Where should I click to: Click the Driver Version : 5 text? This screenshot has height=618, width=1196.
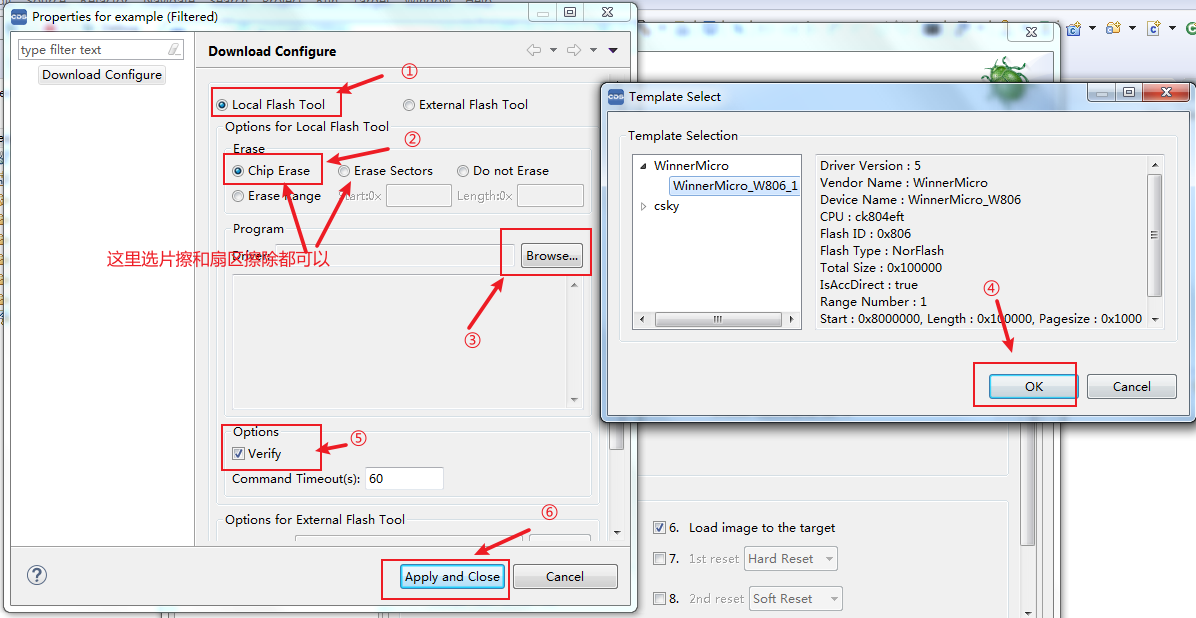(x=870, y=166)
